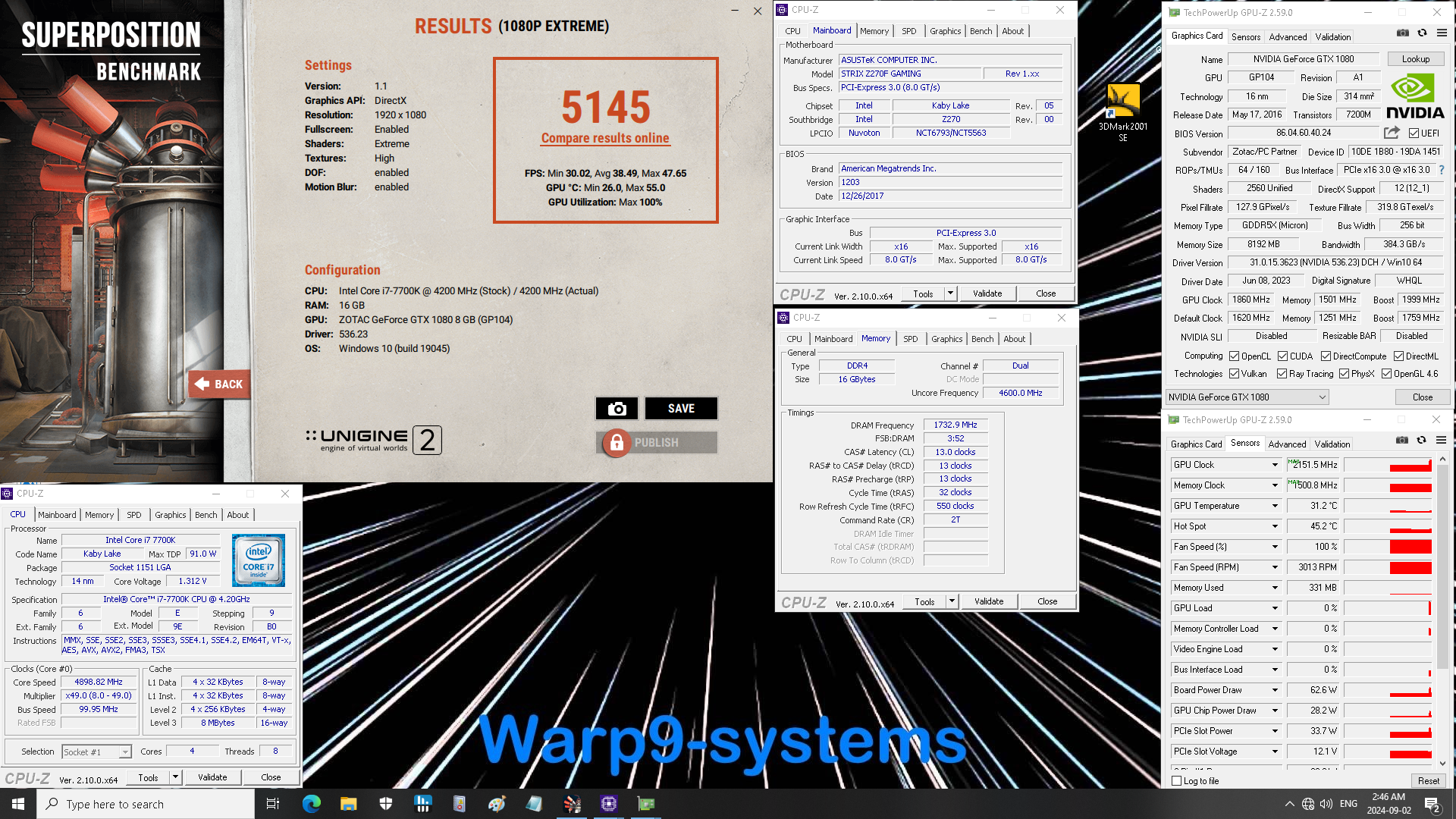Screen dimensions: 1456x819
Task: Toggle the PhysX checkbox
Action: coord(1344,374)
